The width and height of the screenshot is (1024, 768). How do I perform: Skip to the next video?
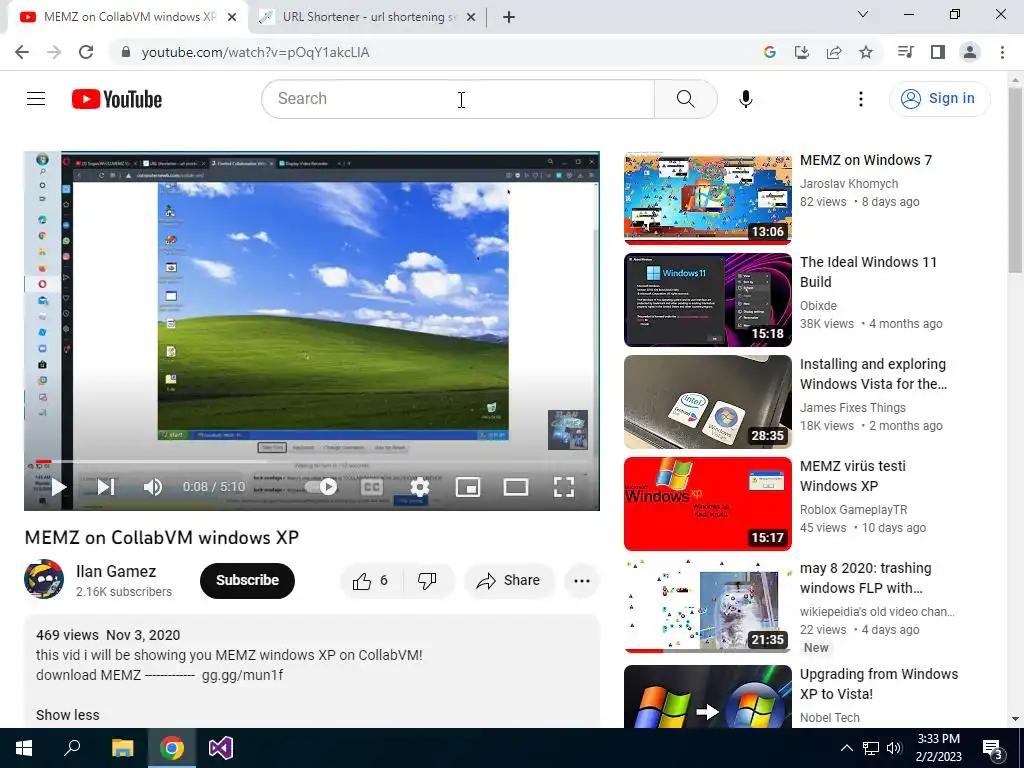(106, 487)
